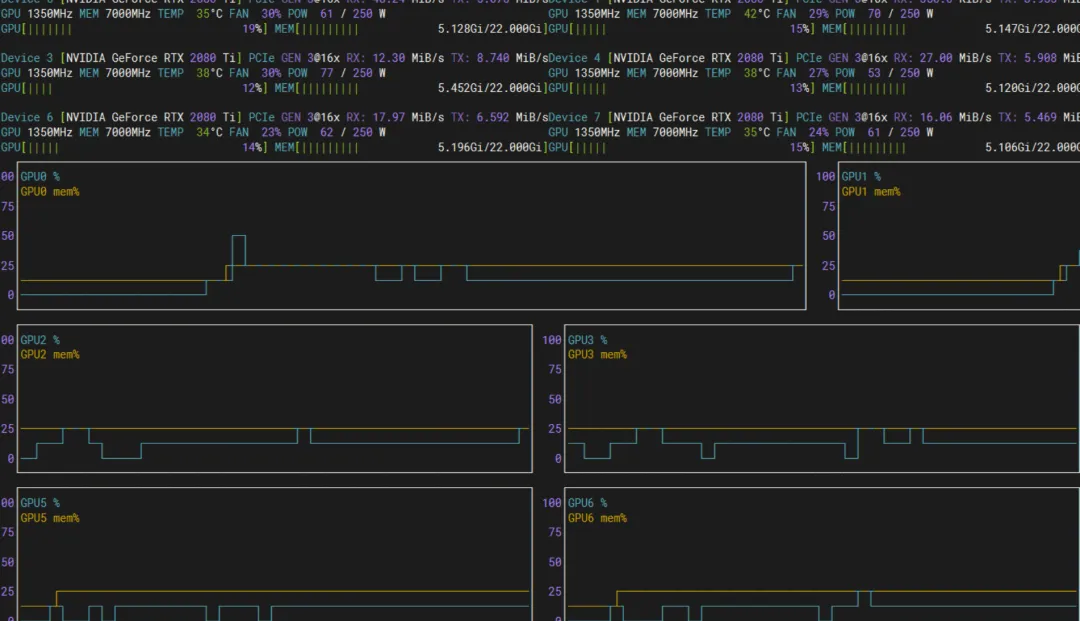Select the Device 4 header label
This screenshot has width=1080, height=621.
(575, 58)
